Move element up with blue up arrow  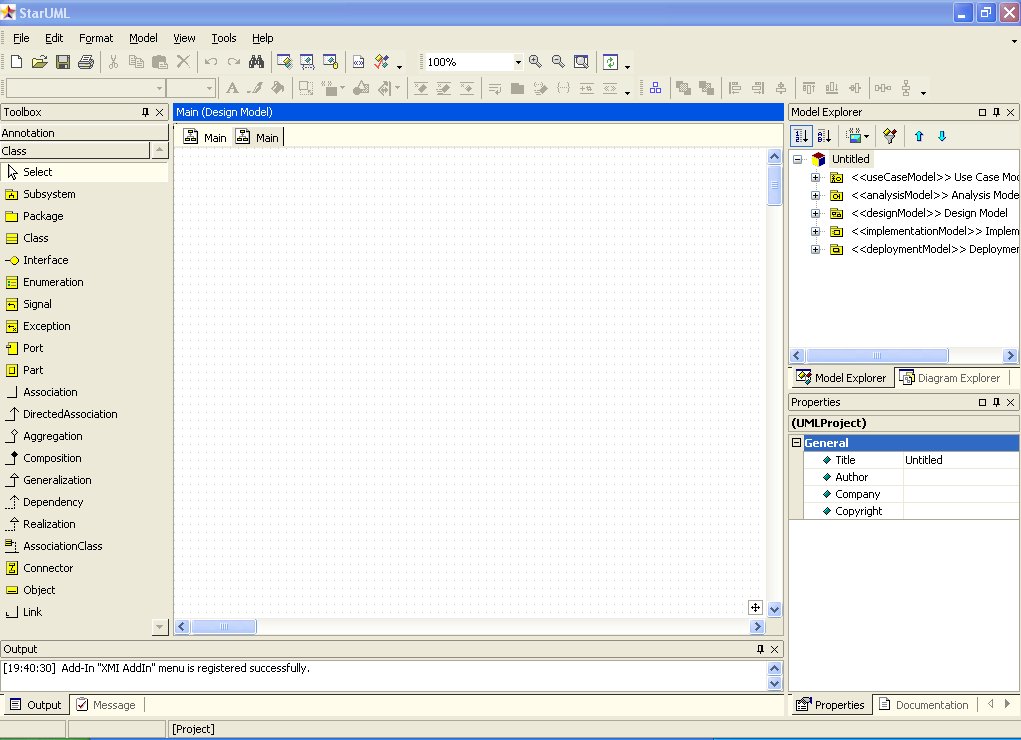[x=919, y=136]
